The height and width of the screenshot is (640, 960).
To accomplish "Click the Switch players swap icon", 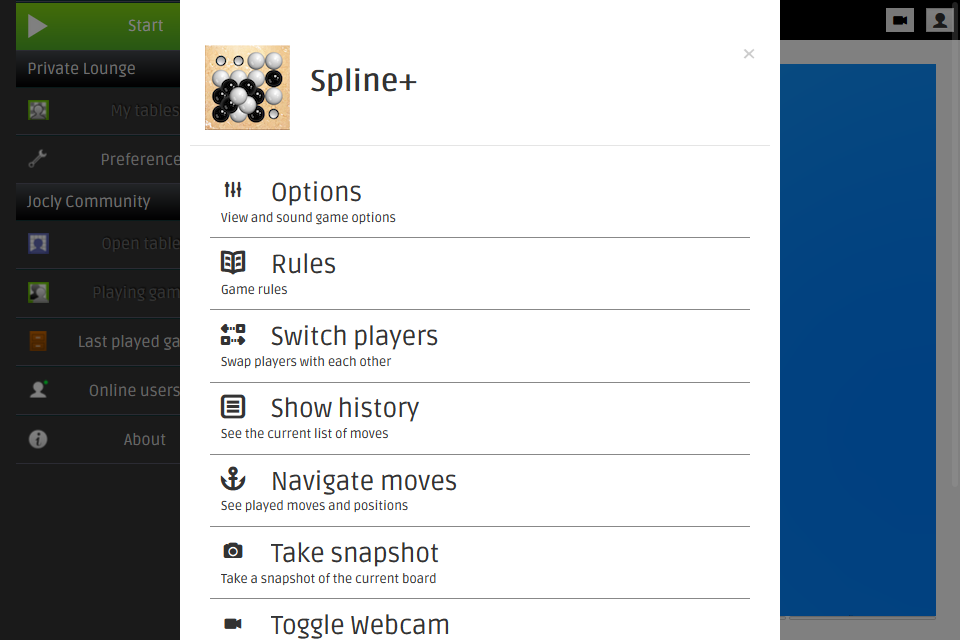I will click(x=233, y=334).
